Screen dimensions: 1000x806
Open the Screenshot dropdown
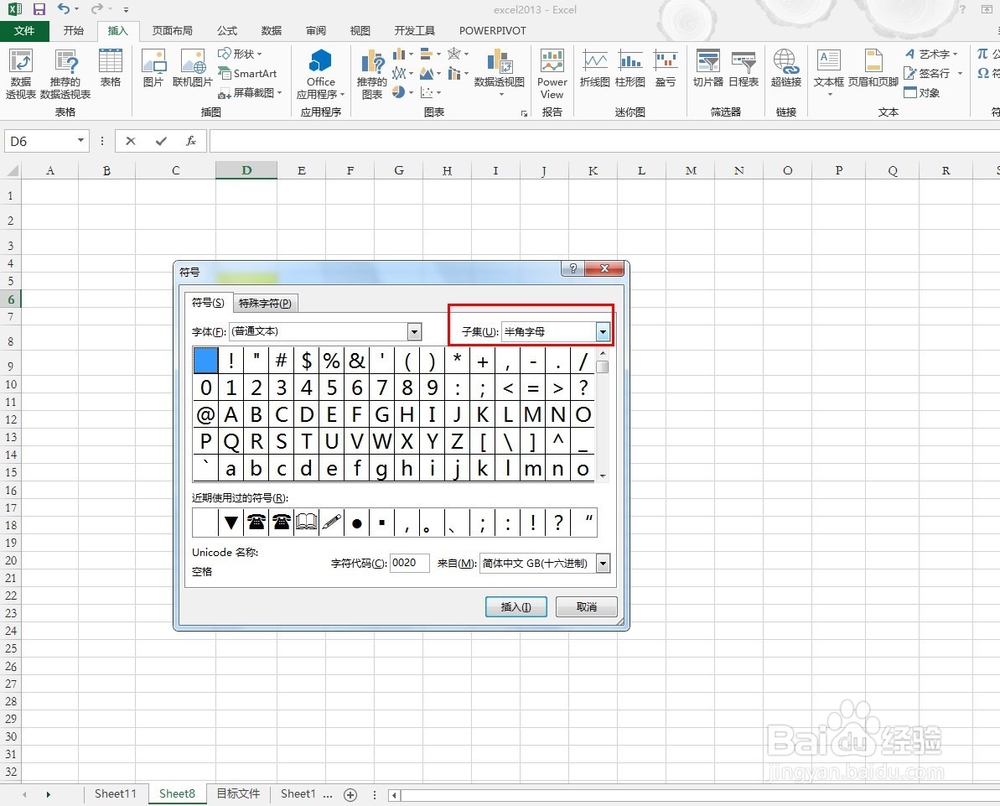coord(250,93)
